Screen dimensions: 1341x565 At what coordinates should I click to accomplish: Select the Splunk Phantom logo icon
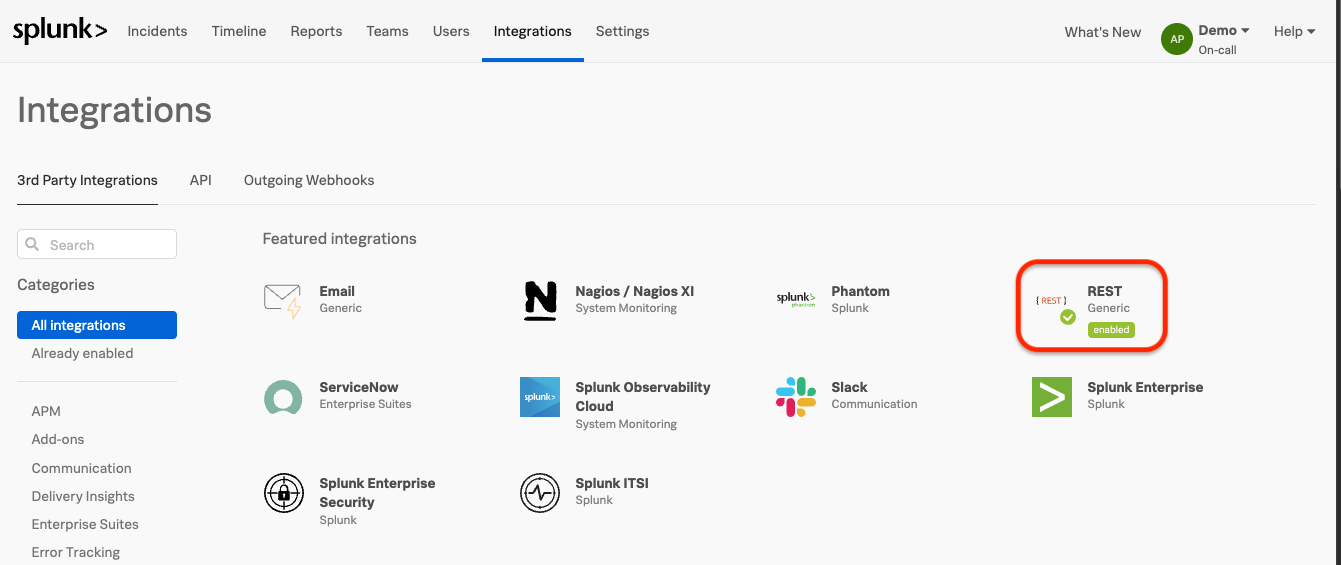796,299
